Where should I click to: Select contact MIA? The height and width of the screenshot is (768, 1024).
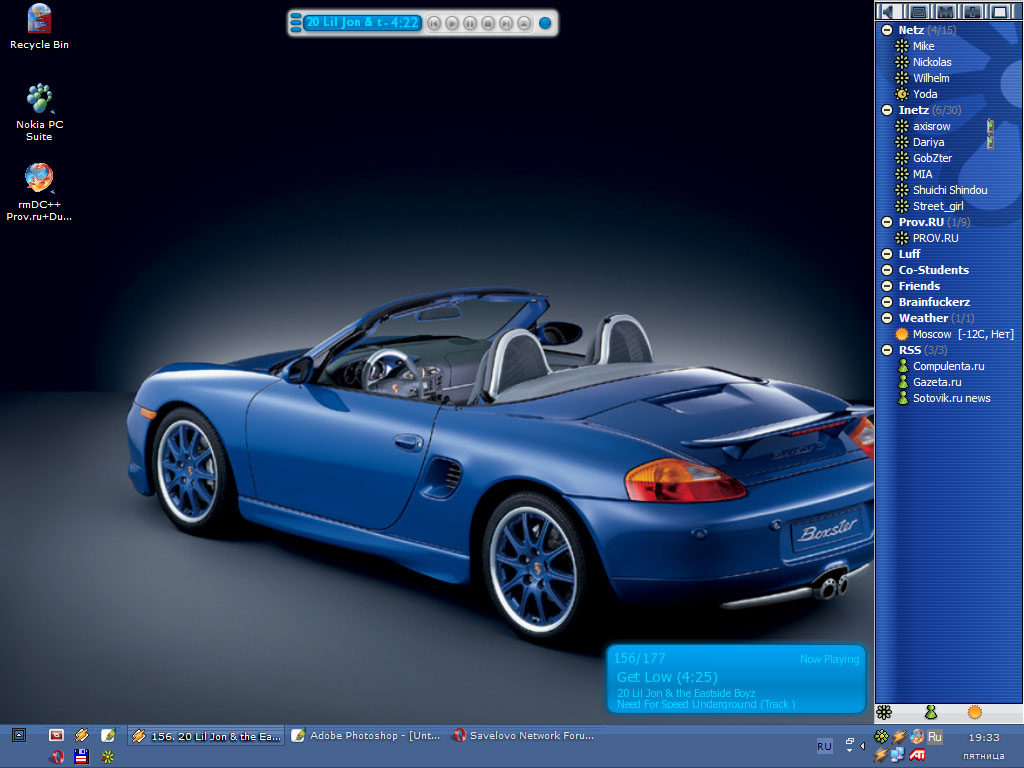point(923,174)
